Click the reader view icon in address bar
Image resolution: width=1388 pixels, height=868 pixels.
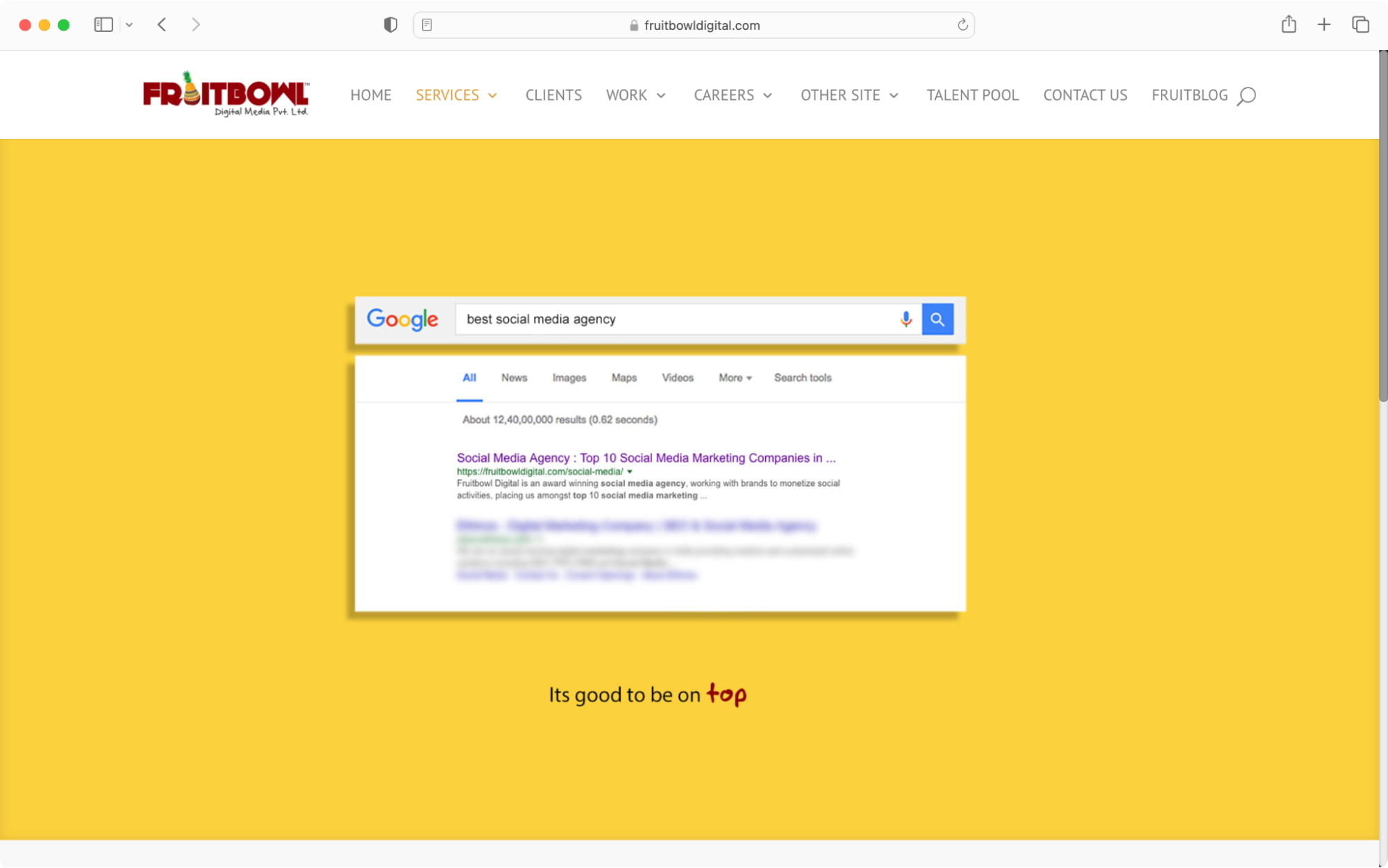coord(426,24)
